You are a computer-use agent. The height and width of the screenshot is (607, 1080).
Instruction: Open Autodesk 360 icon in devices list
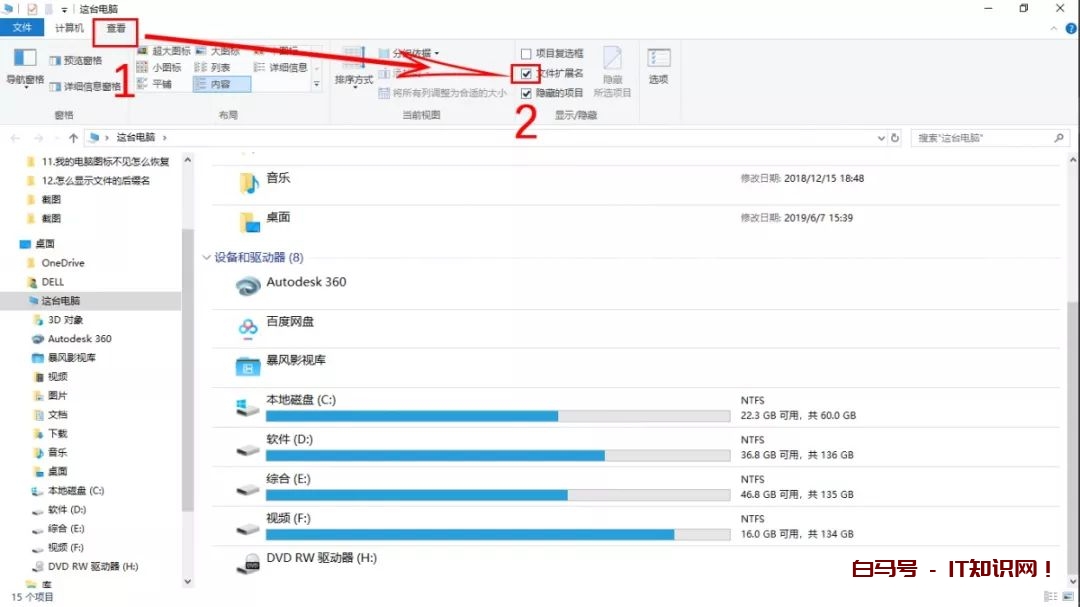[x=248, y=286]
